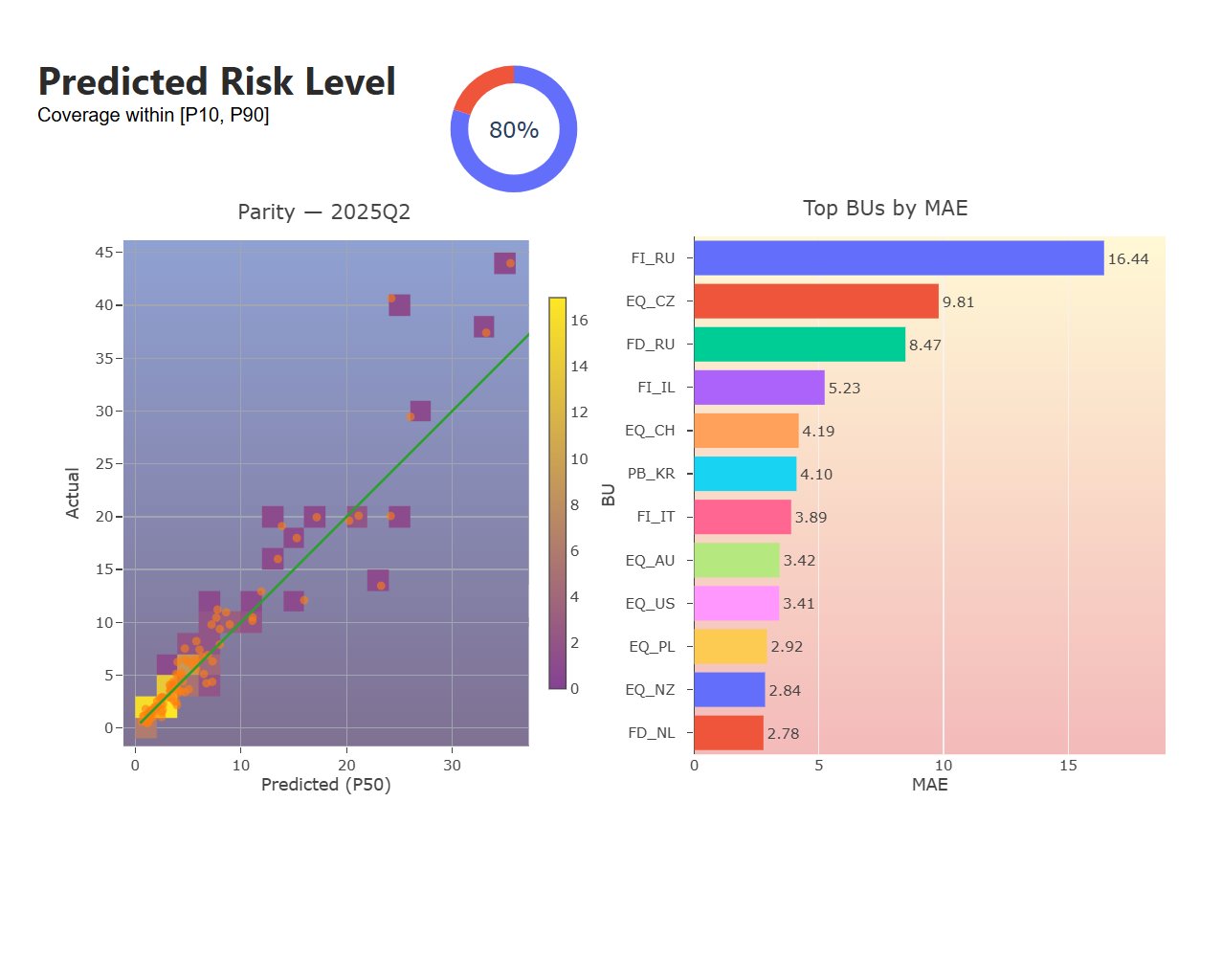Click the yellow EQ_PL bar

730,646
